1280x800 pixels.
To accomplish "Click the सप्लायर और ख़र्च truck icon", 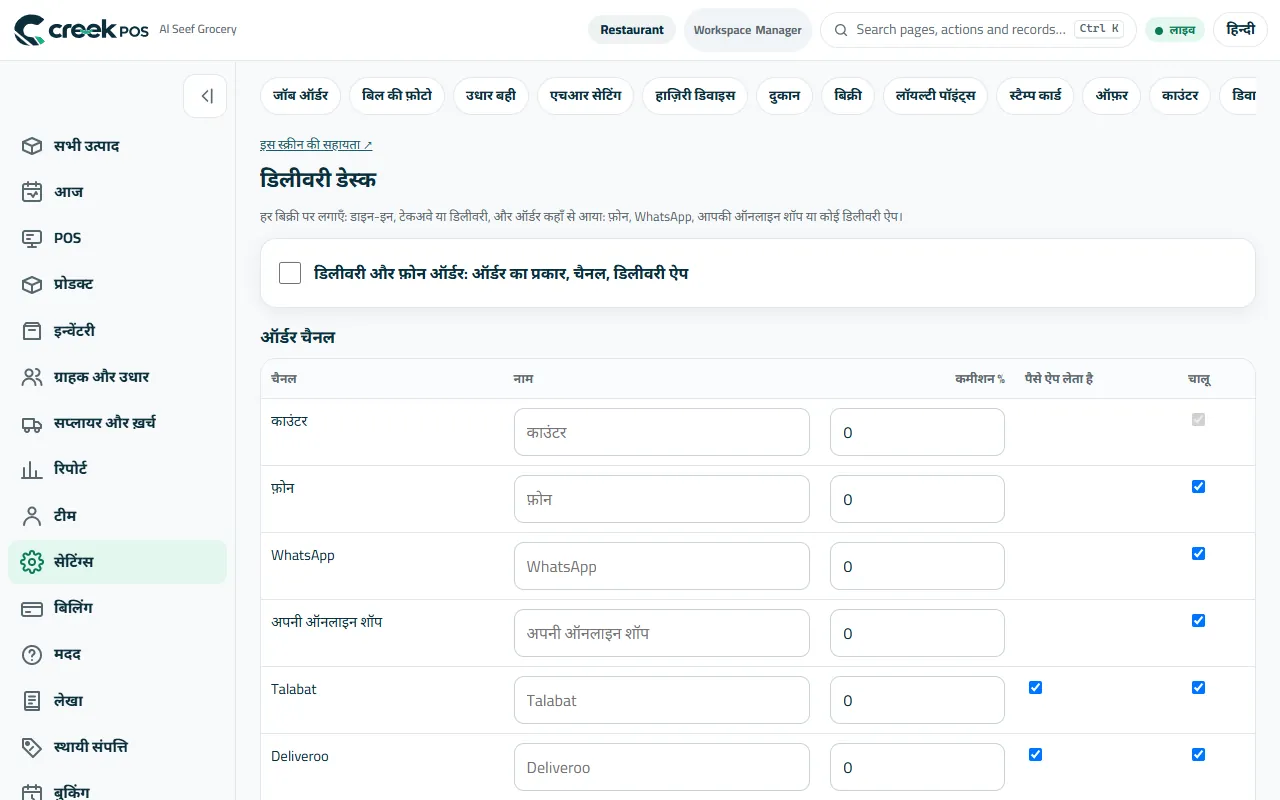I will [x=32, y=423].
